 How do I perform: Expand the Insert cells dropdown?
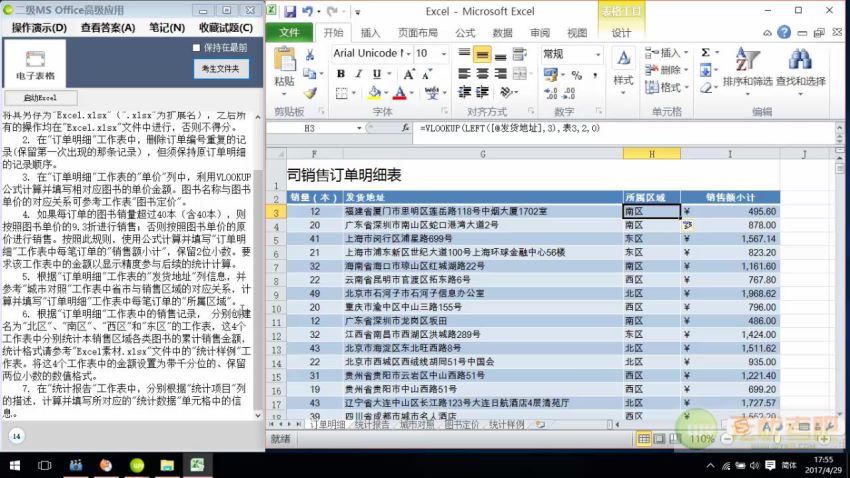686,53
